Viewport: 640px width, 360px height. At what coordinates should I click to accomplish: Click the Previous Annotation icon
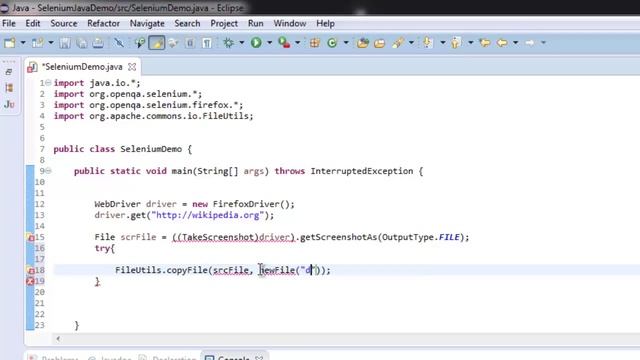pyautogui.click(x=456, y=42)
